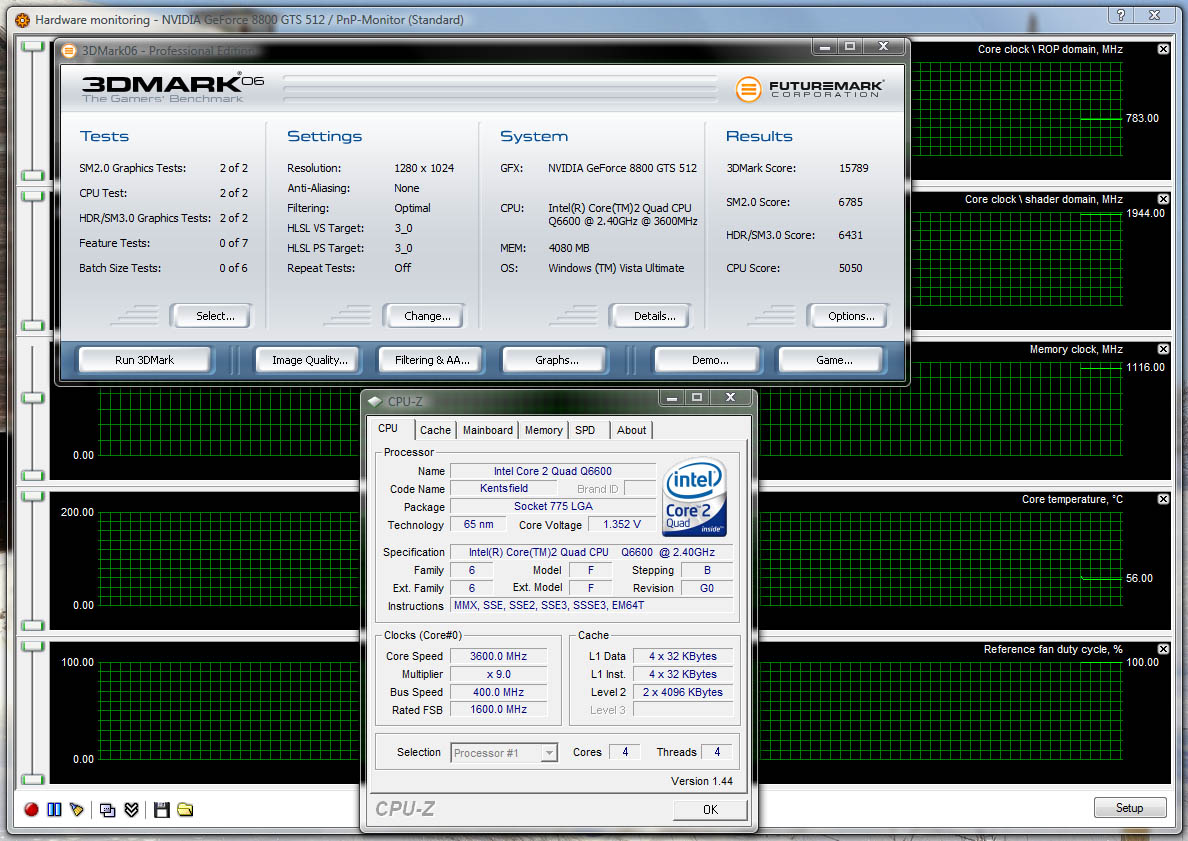Screen dimensions: 1188x841
Task: Click the Bus Speed 400.0 MHz field
Action: coord(499,692)
